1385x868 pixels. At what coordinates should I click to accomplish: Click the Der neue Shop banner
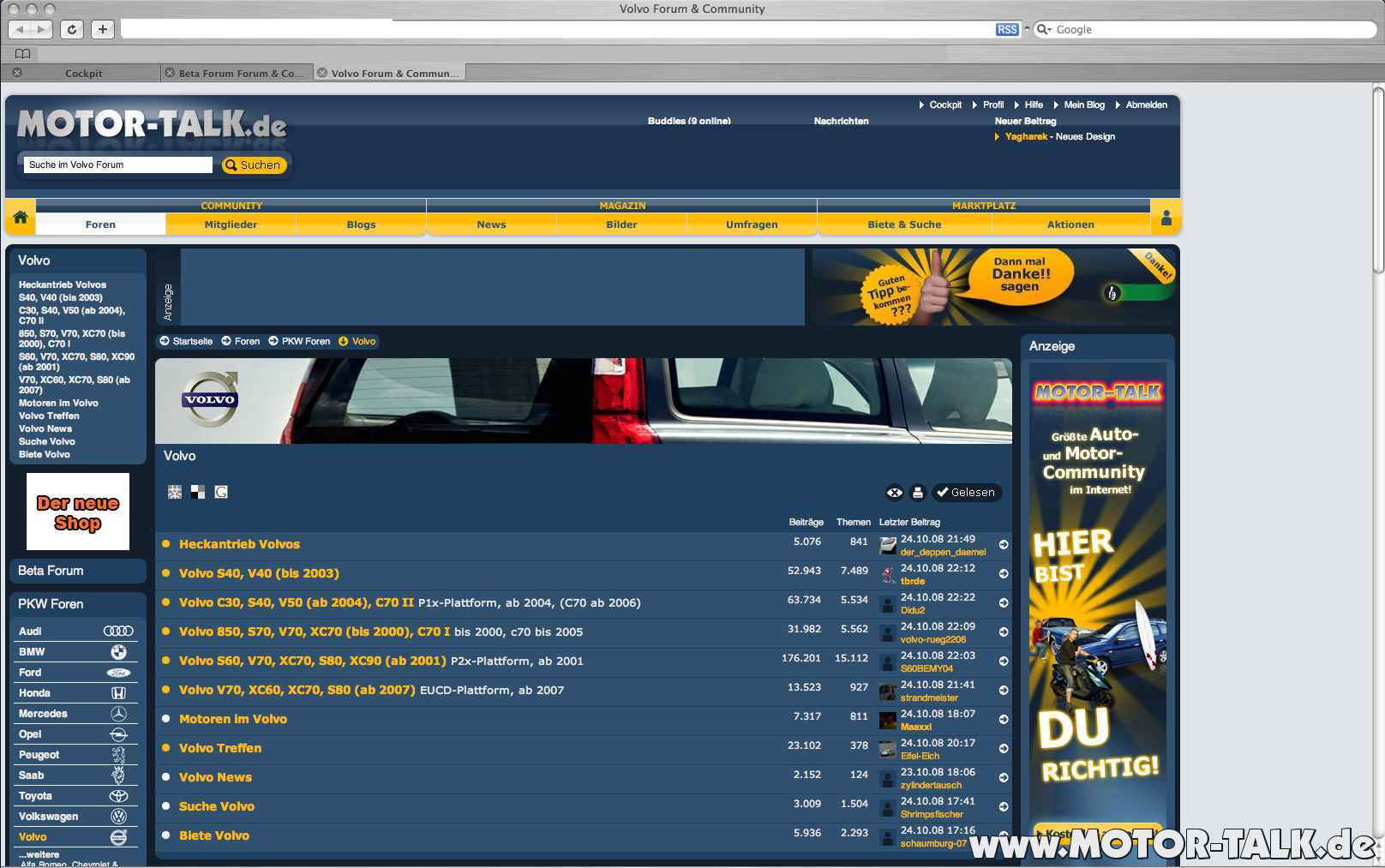(78, 512)
